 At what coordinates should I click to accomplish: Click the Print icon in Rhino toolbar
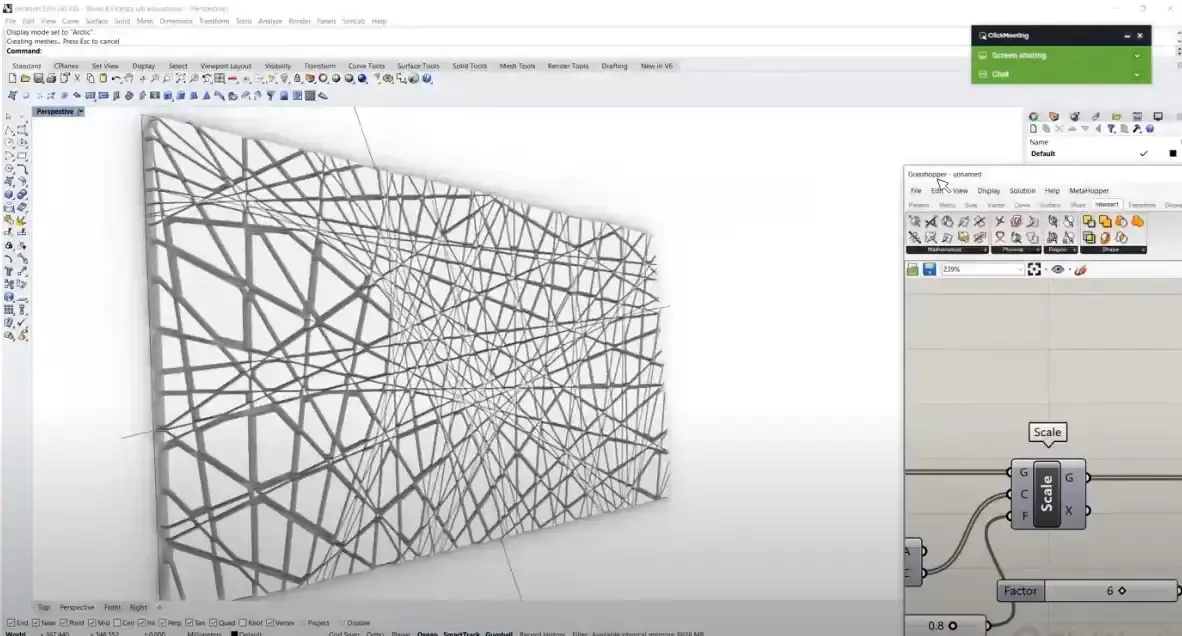pyautogui.click(x=51, y=78)
